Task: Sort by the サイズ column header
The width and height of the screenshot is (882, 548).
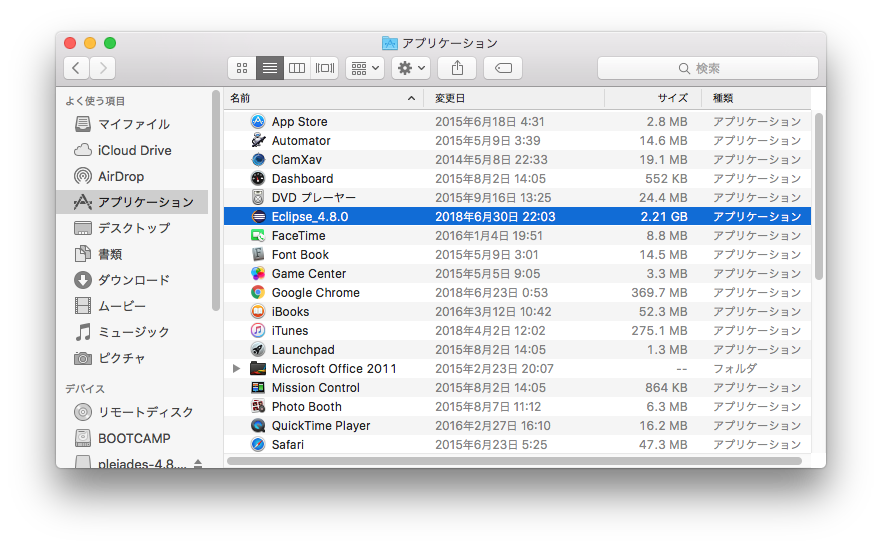Action: coord(671,98)
